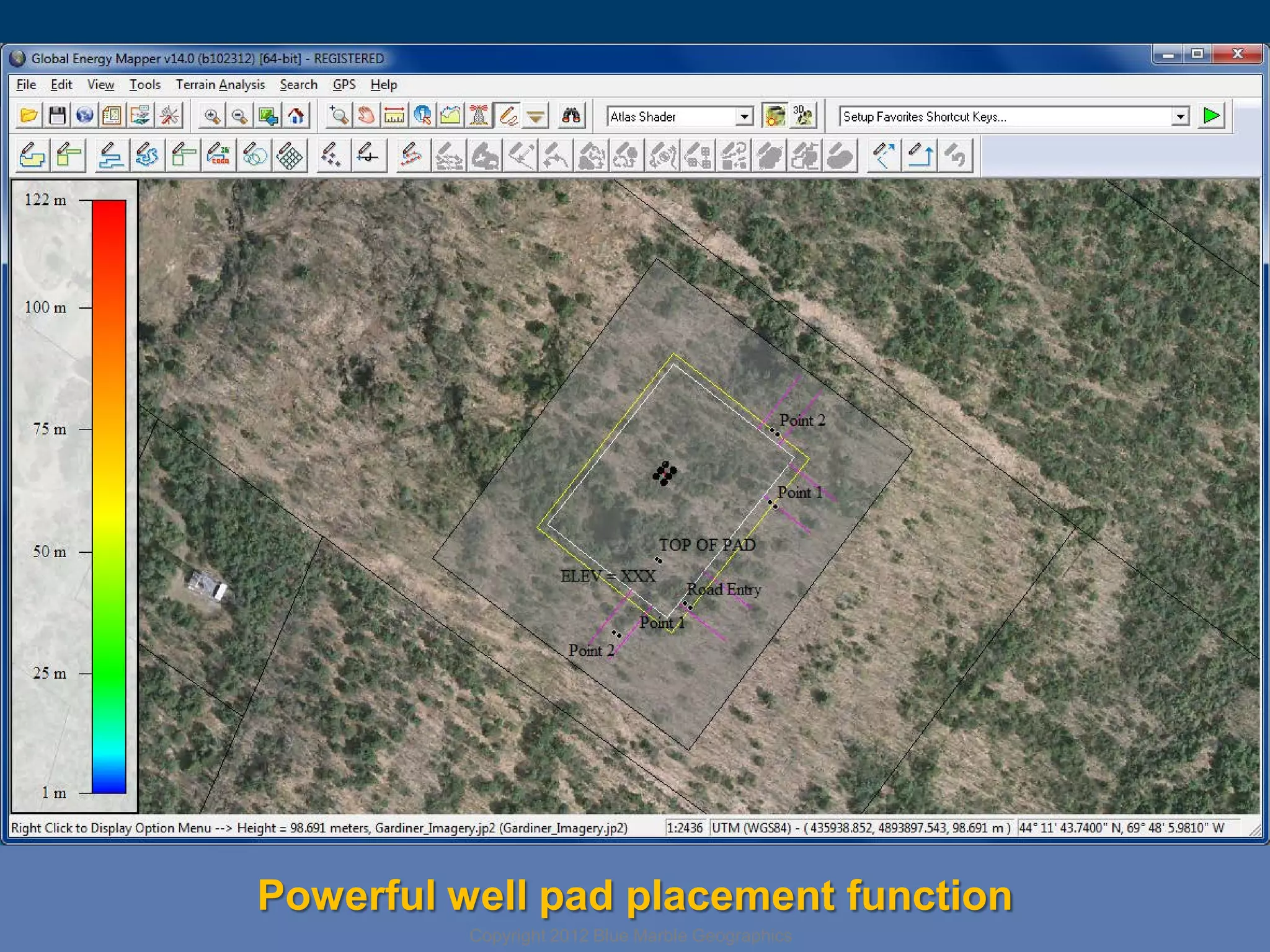Click the Road Entry map label

point(724,589)
